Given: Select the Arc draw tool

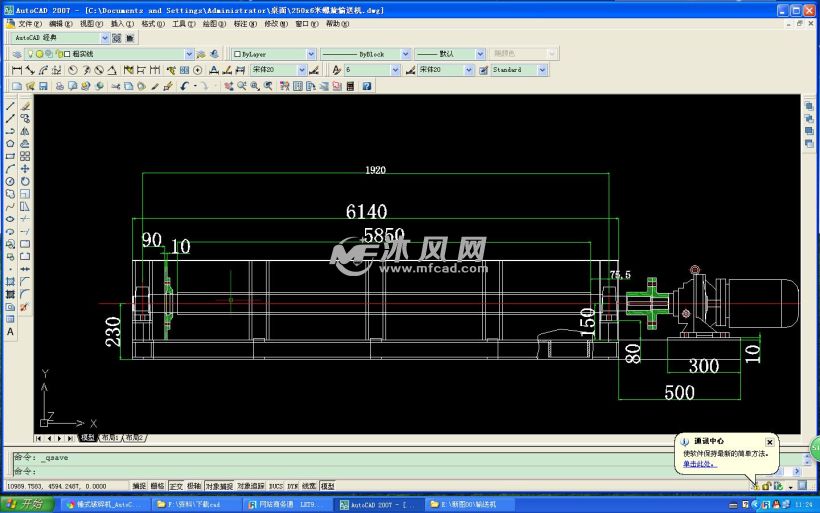Looking at the screenshot, I should 10,169.
